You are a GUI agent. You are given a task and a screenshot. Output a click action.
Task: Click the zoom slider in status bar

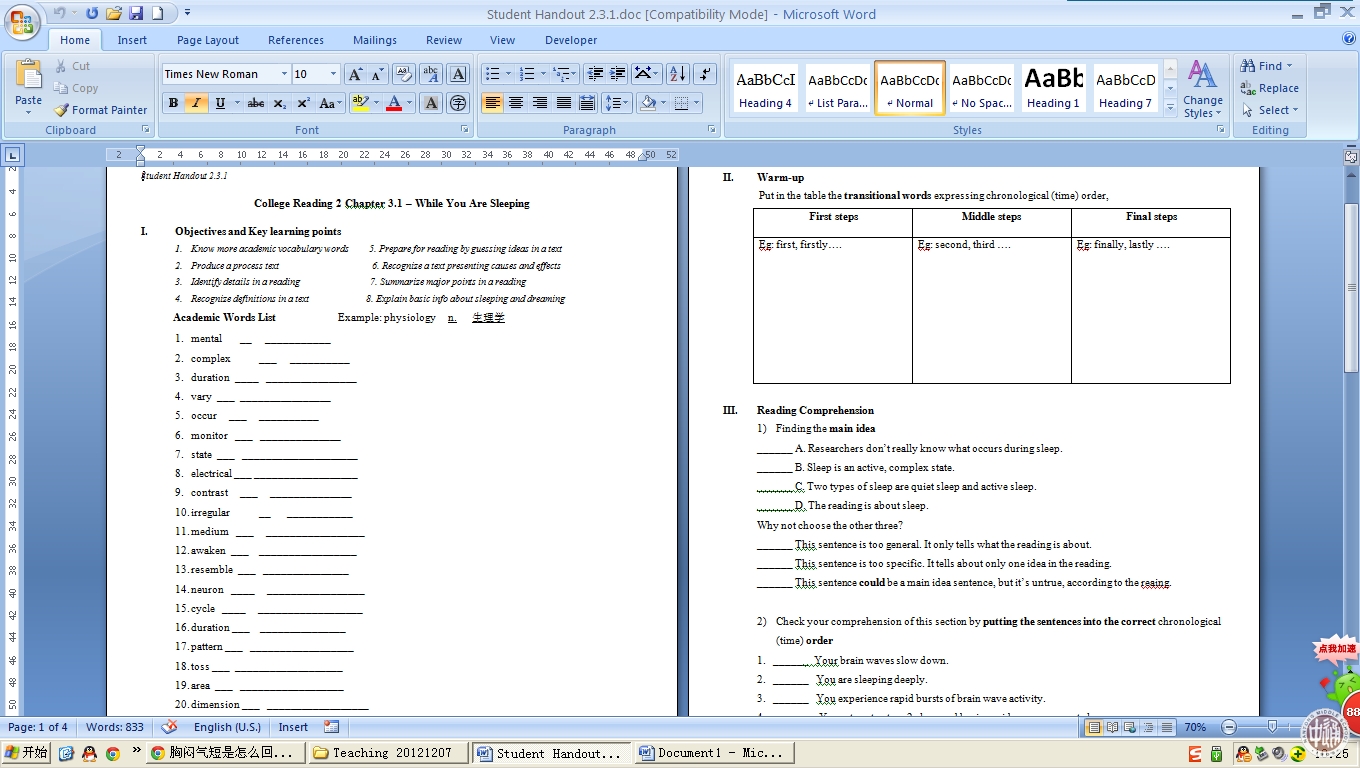[x=1272, y=727]
